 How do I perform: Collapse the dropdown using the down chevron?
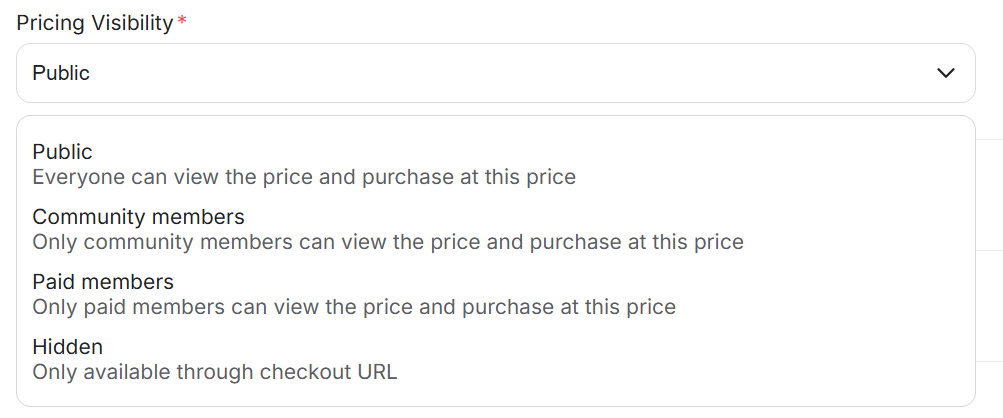[945, 73]
